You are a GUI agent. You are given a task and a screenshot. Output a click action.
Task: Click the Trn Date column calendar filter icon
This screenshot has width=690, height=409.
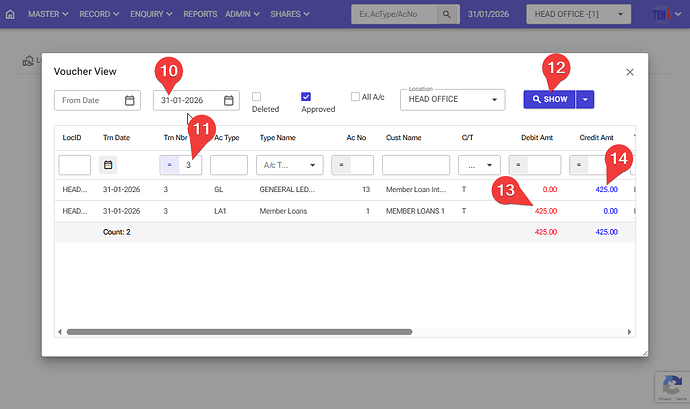[108, 165]
